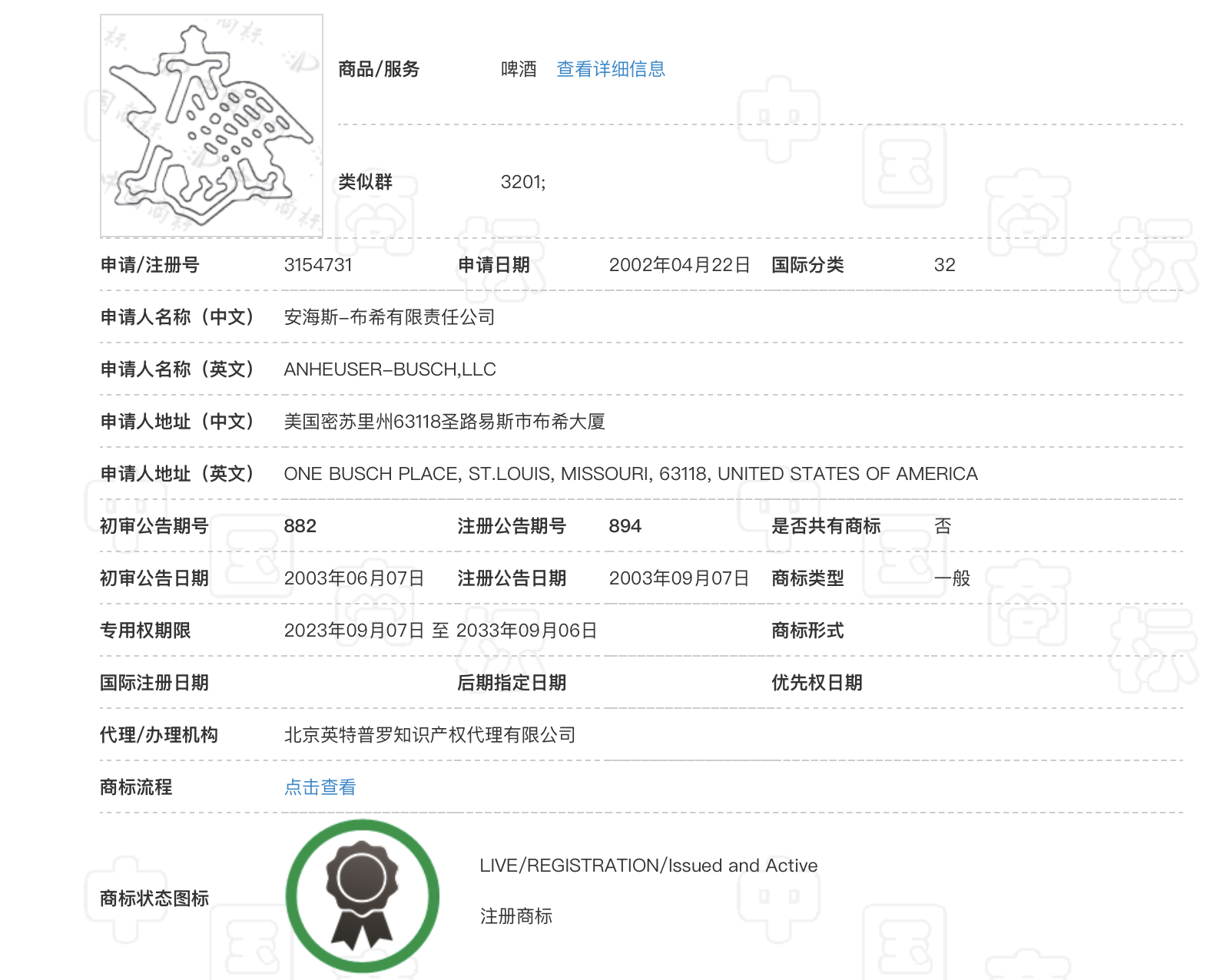This screenshot has height=980, width=1220.
Task: Select registration number 3154731
Action: click(318, 265)
